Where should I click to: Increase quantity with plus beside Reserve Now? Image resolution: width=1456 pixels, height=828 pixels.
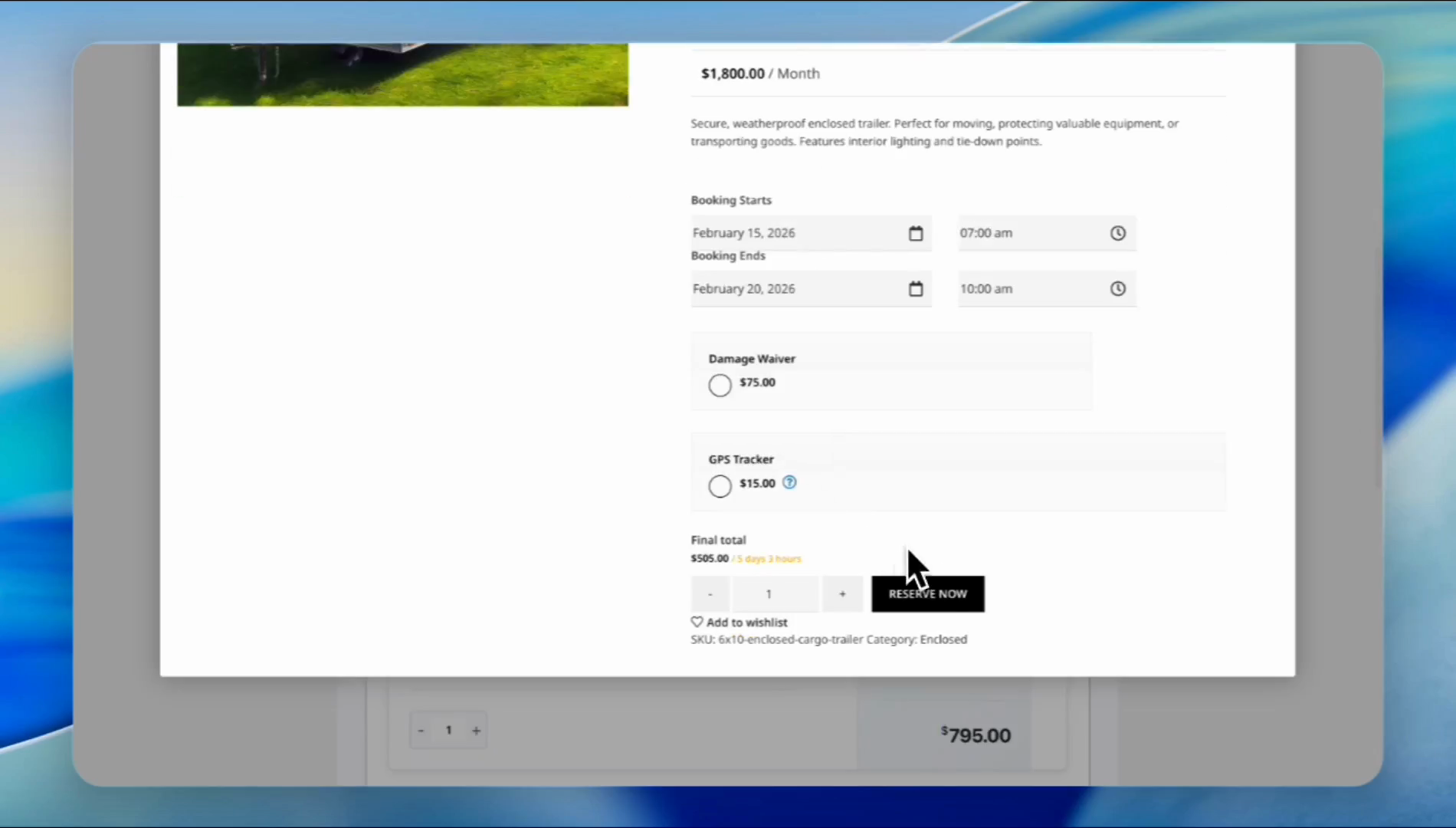click(842, 594)
